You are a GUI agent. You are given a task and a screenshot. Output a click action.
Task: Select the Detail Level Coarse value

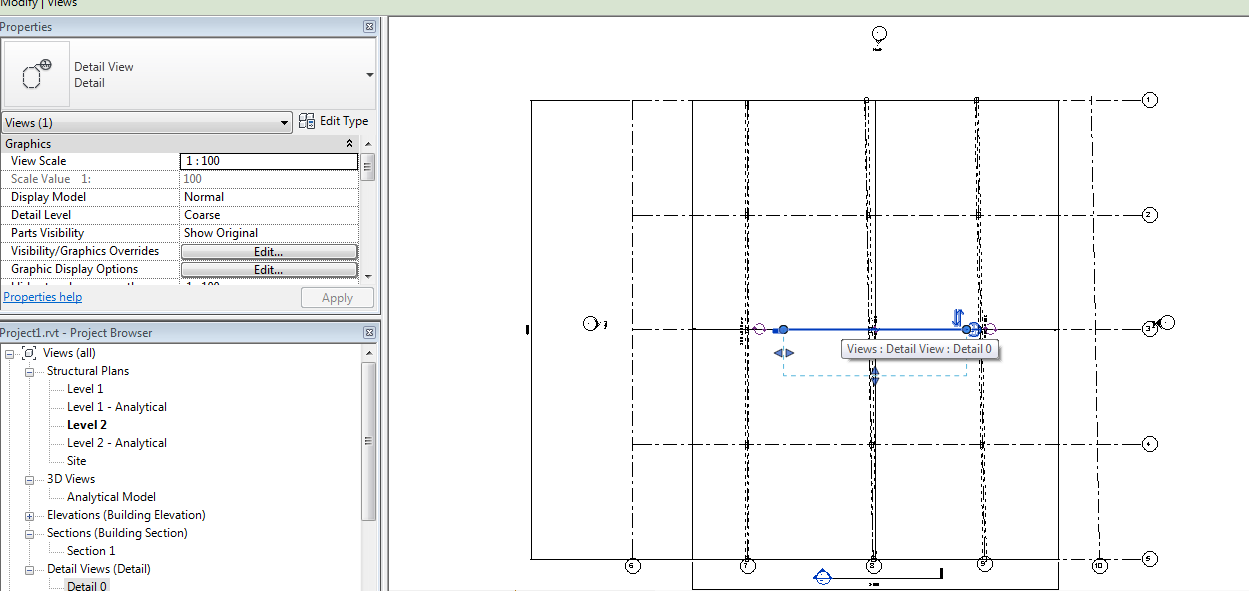268,215
